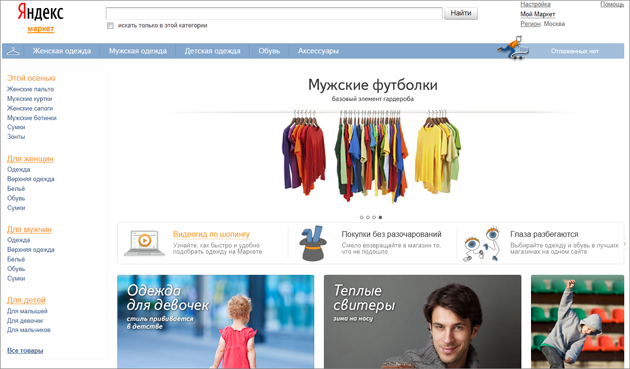The image size is (630, 369).
Task: Select the second carousel dot
Action: point(368,217)
